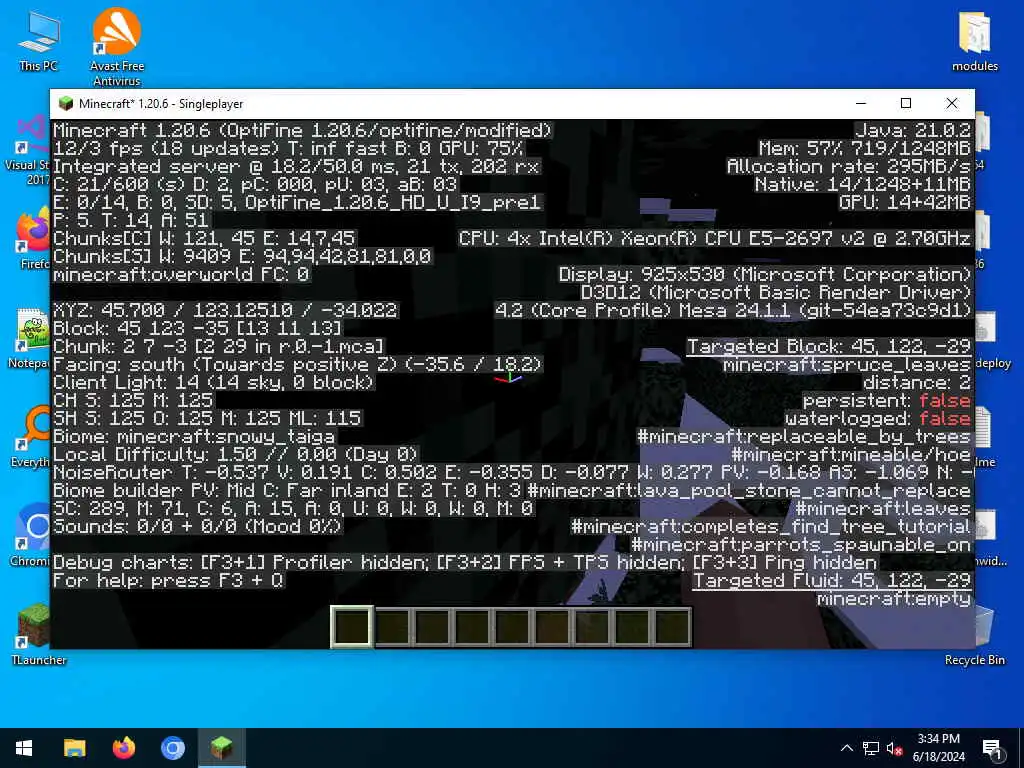Click 'Targeted Fluid: 45, 122, -29' text
Screen dimensions: 1024x768
click(831, 581)
